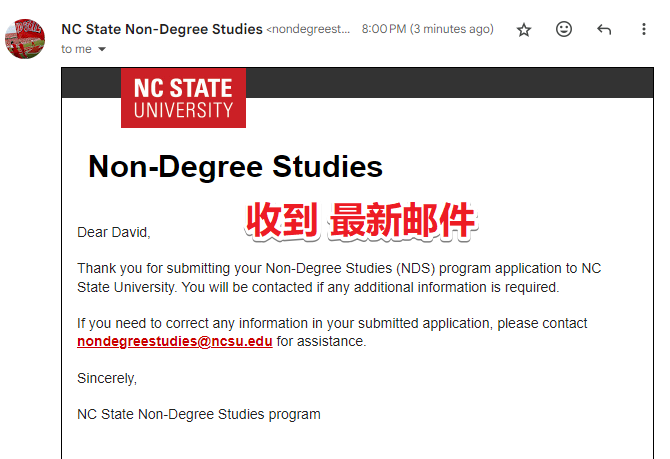The width and height of the screenshot is (670, 459).
Task: Click the 'to me' recipient label
Action: (x=76, y=49)
